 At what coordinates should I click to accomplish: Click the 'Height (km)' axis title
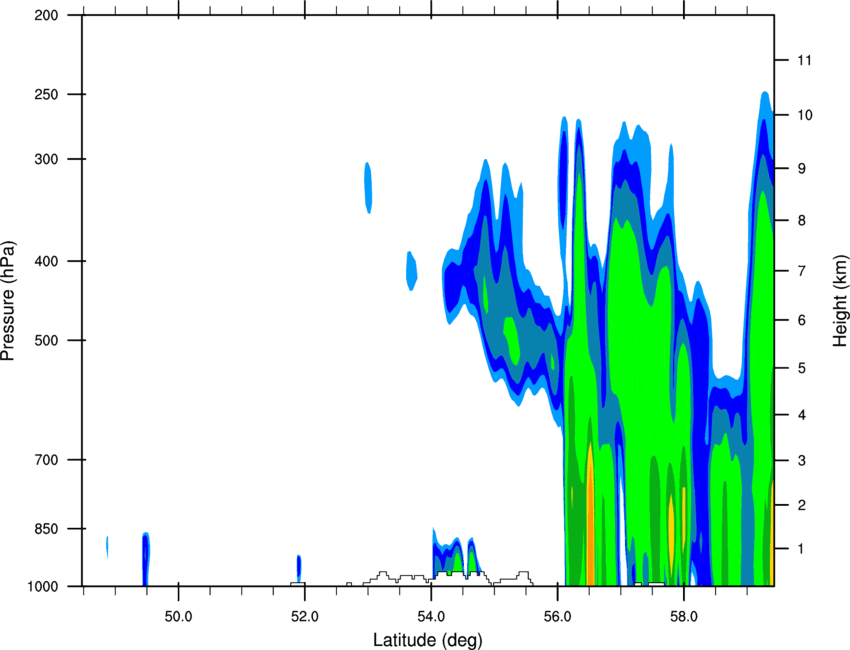(x=840, y=300)
